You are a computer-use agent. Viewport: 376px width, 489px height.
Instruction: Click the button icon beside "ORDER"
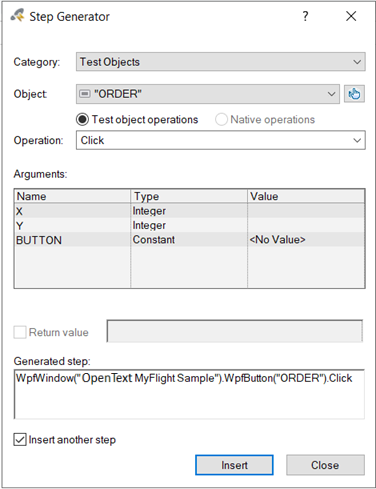click(x=85, y=94)
